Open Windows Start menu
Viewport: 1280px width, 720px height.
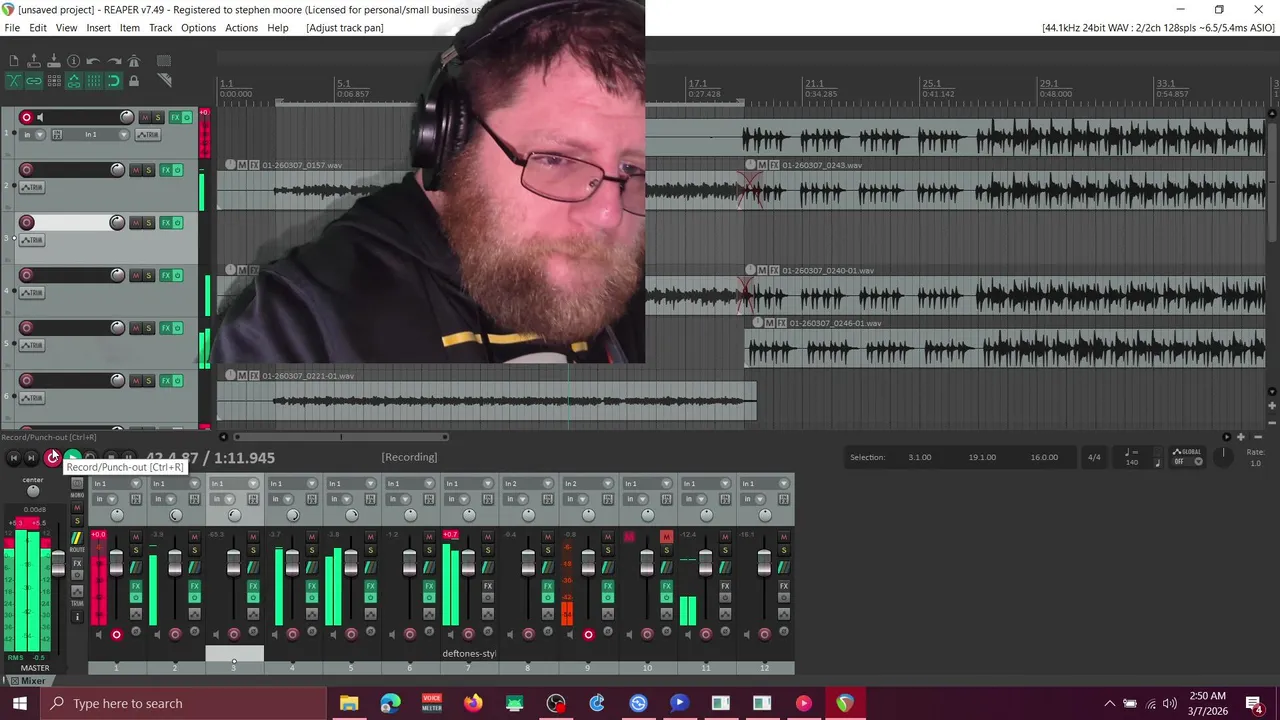[20, 703]
